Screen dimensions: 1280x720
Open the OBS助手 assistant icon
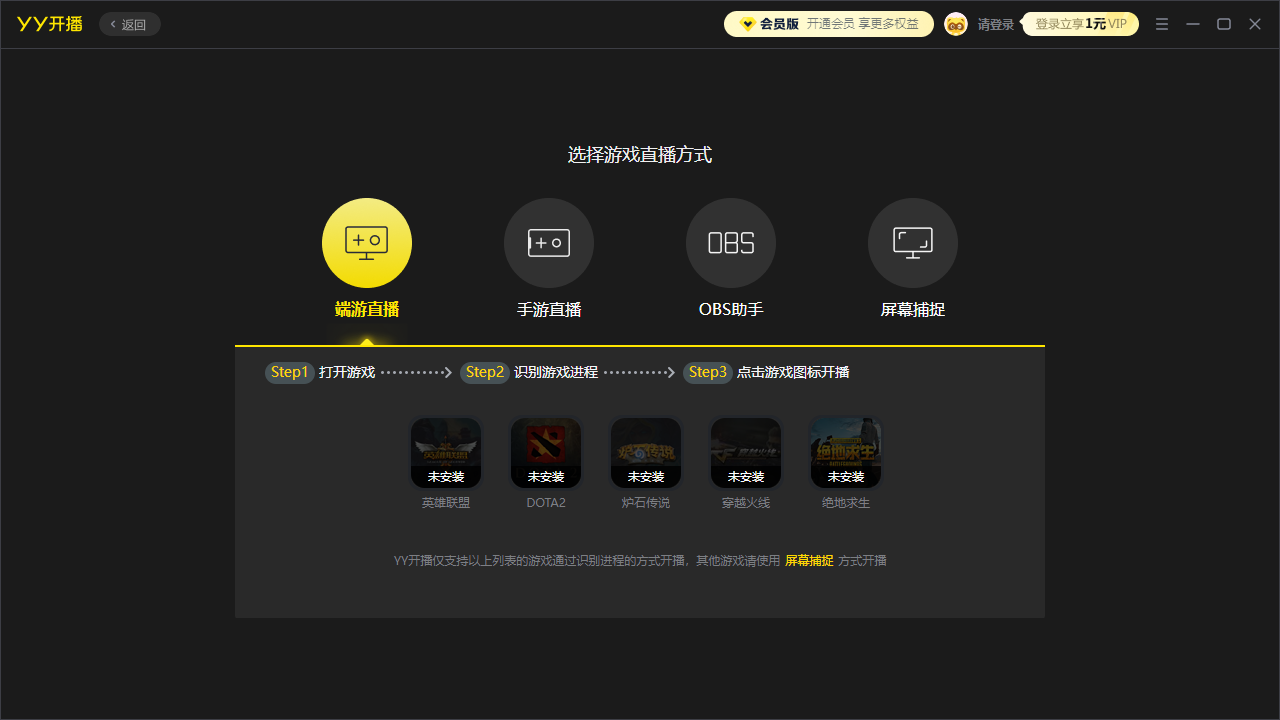click(x=731, y=243)
